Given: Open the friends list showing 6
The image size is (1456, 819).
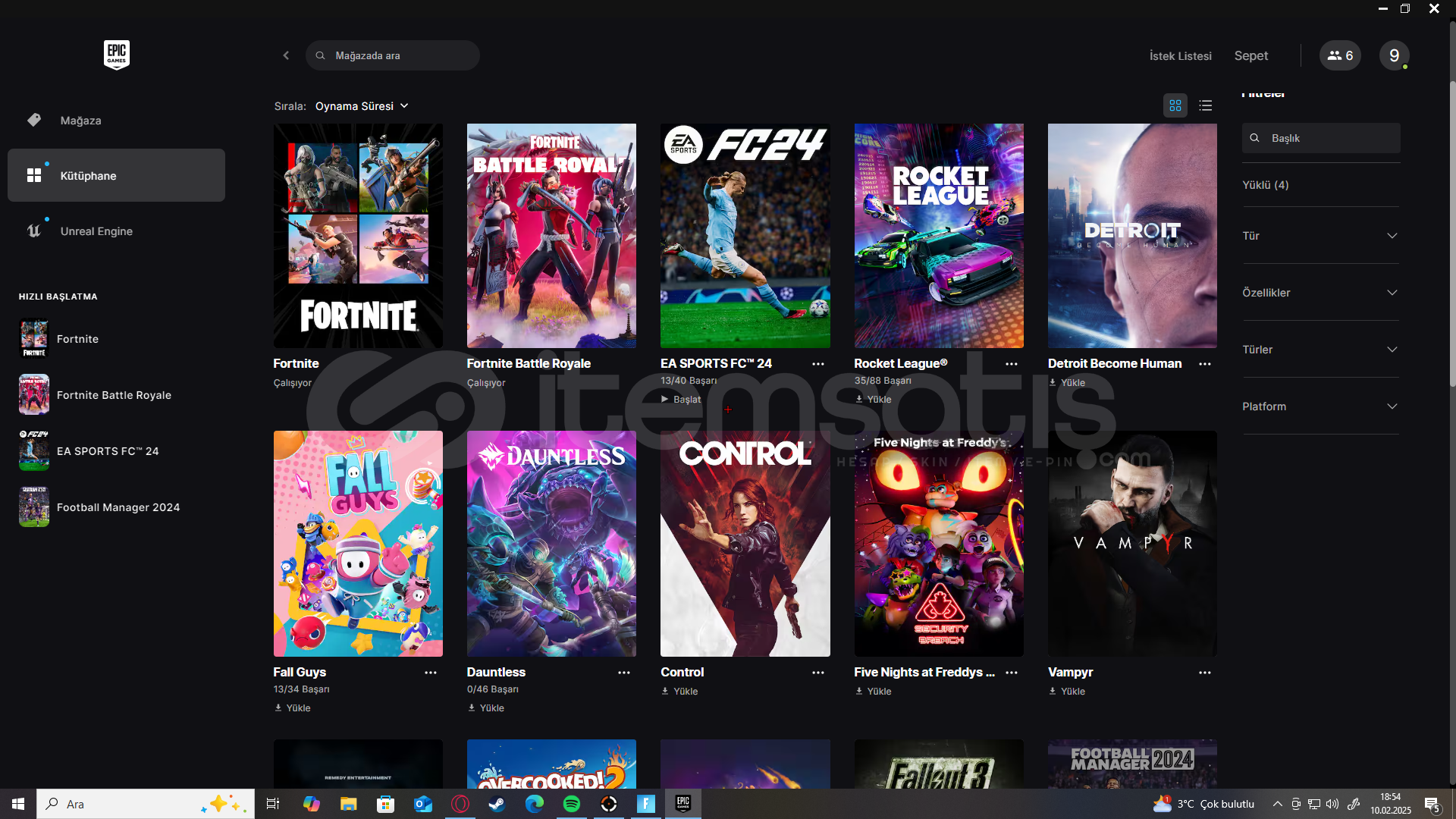Looking at the screenshot, I should pyautogui.click(x=1340, y=55).
